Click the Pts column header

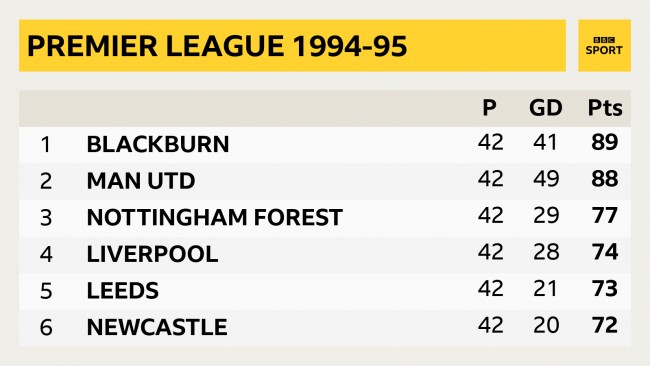(605, 108)
